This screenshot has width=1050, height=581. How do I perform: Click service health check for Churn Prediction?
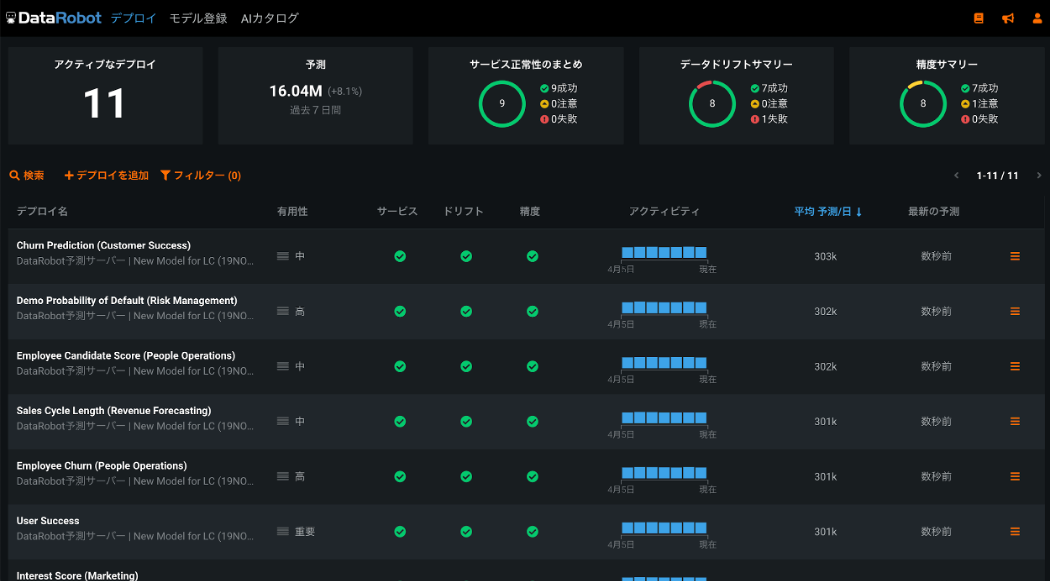400,256
